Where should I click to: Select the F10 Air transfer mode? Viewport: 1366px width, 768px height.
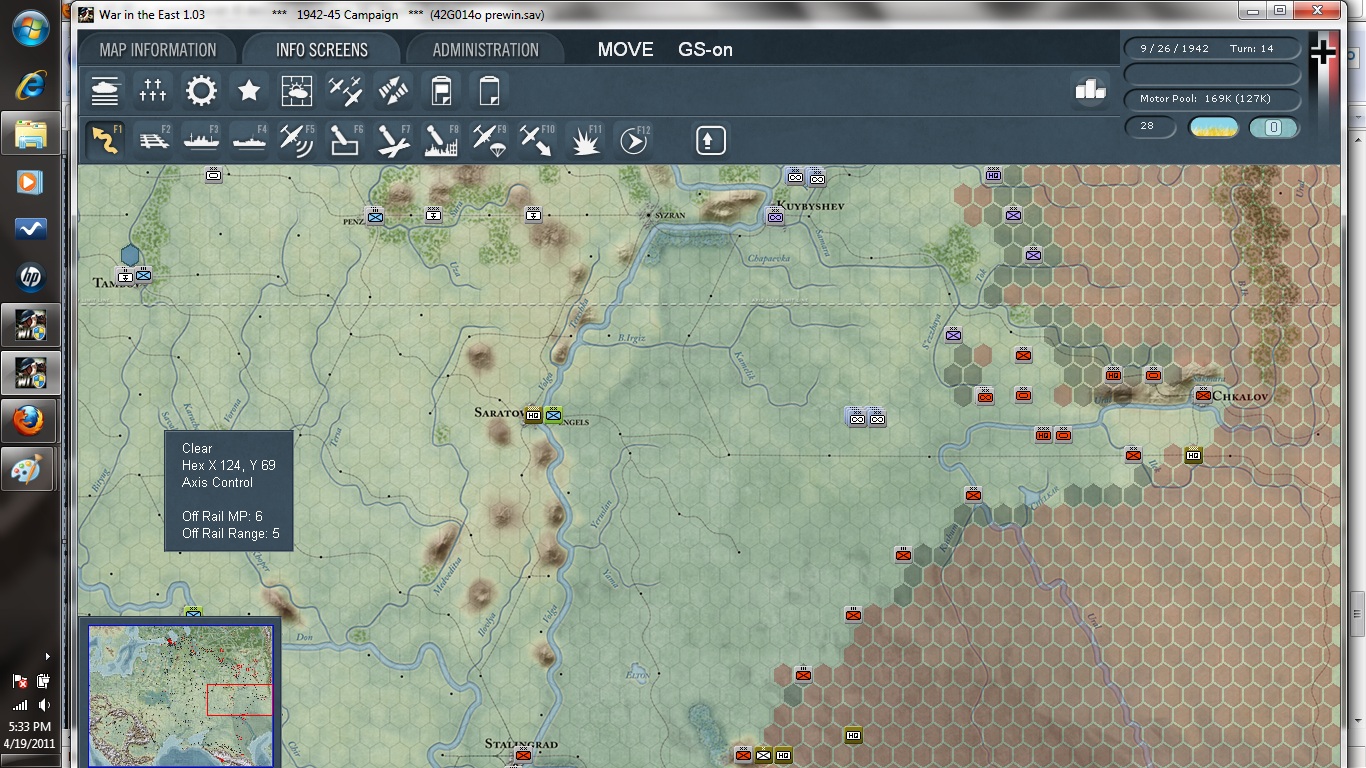coord(537,140)
